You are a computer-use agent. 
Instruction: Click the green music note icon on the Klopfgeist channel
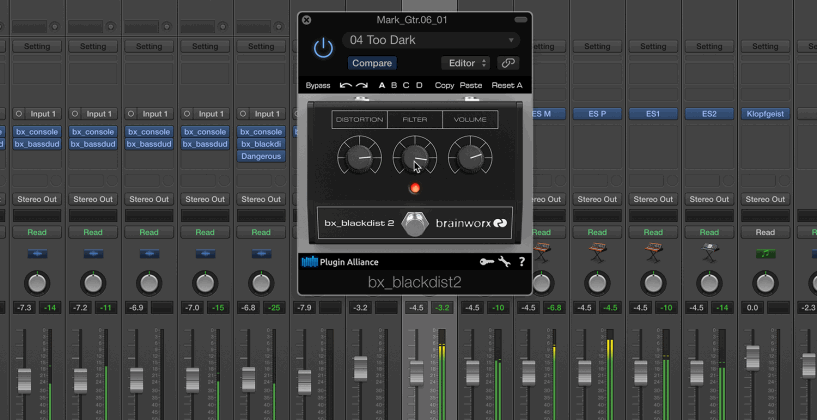click(x=765, y=254)
